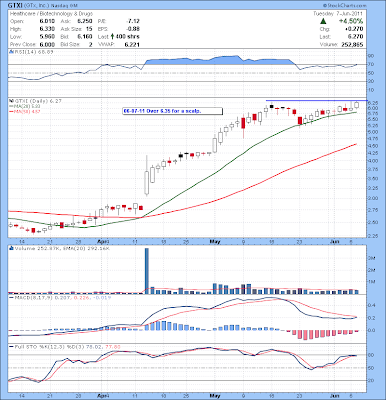
Task: Click the green up-triangle change indicator
Action: coord(323,21)
